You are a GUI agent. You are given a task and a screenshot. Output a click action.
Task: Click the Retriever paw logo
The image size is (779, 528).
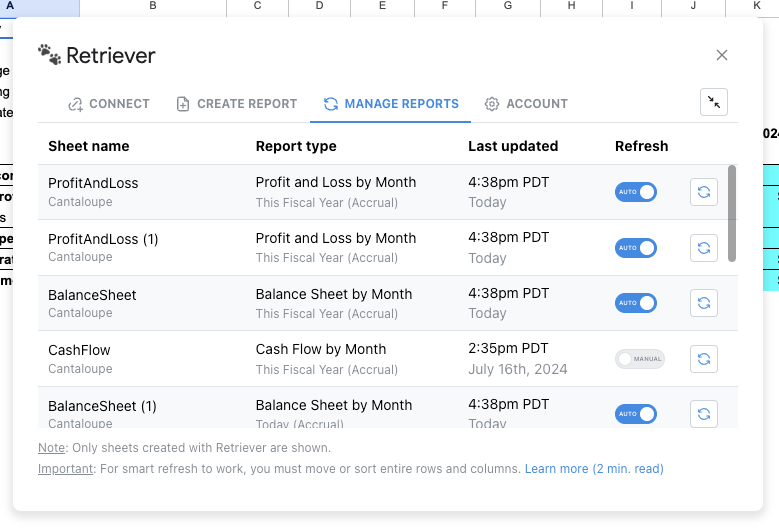(50, 55)
